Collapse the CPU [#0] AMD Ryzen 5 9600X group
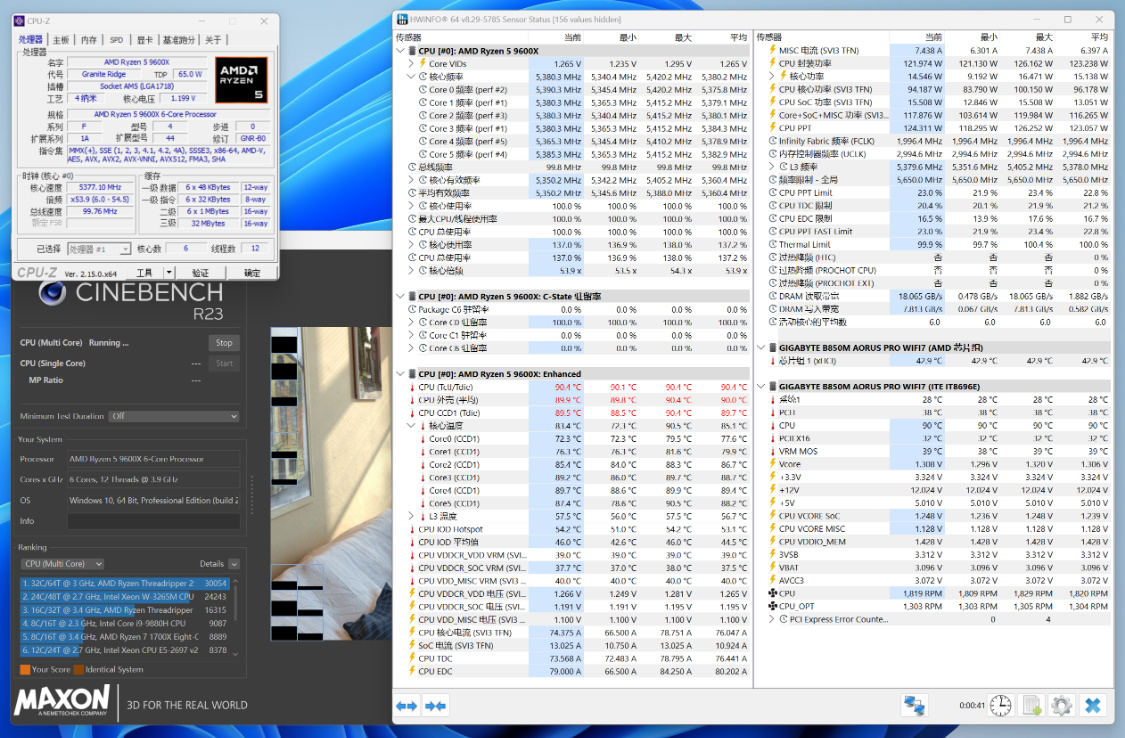 401,51
